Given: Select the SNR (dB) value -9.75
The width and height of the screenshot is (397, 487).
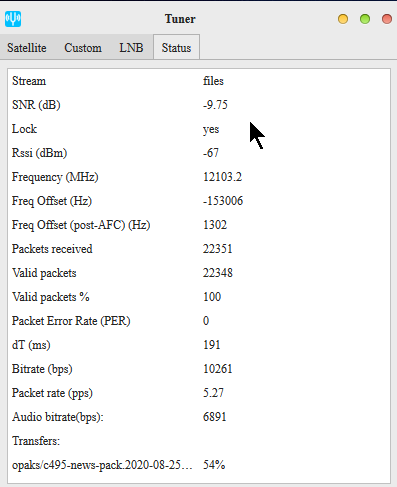Looking at the screenshot, I should click(215, 105).
